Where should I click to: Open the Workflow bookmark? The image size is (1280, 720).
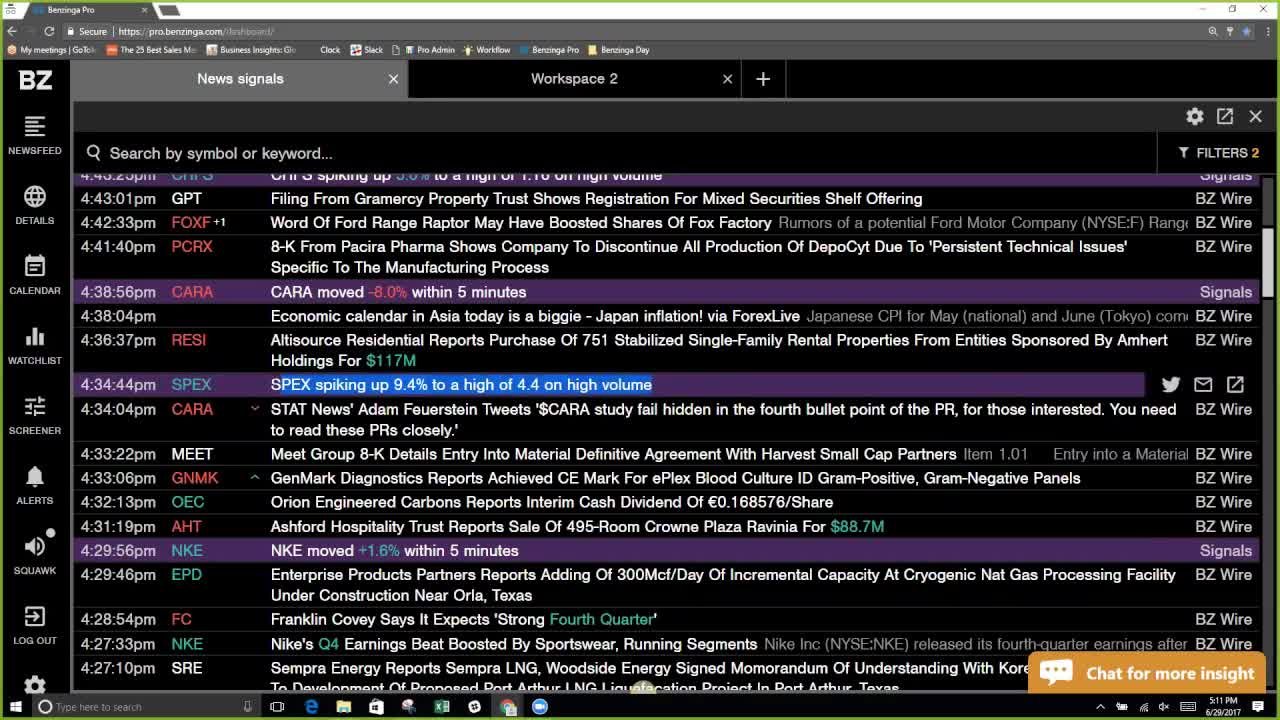[x=487, y=50]
